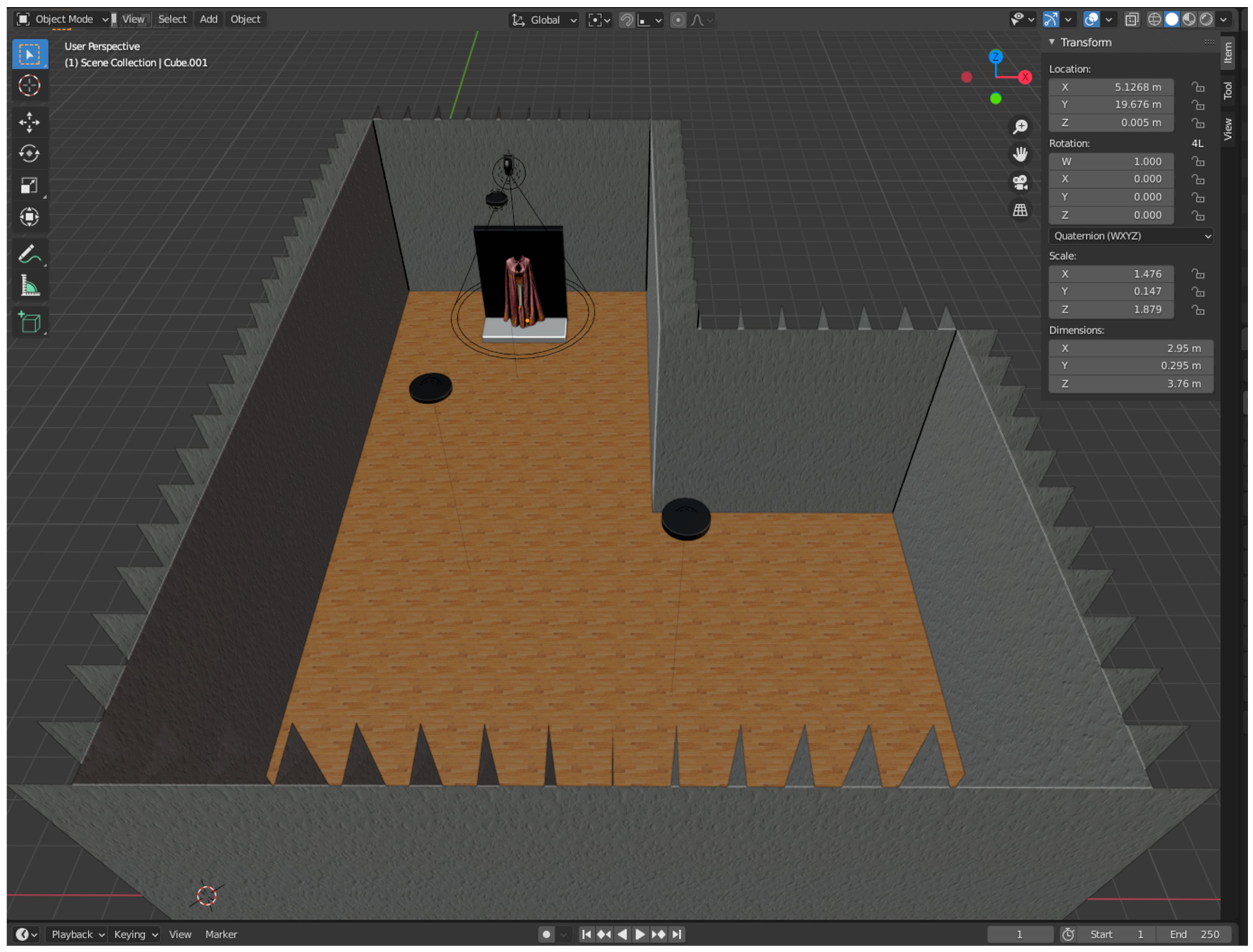Viewport: 1253px width, 952px height.
Task: Click the Add Cube tool
Action: pos(29,322)
